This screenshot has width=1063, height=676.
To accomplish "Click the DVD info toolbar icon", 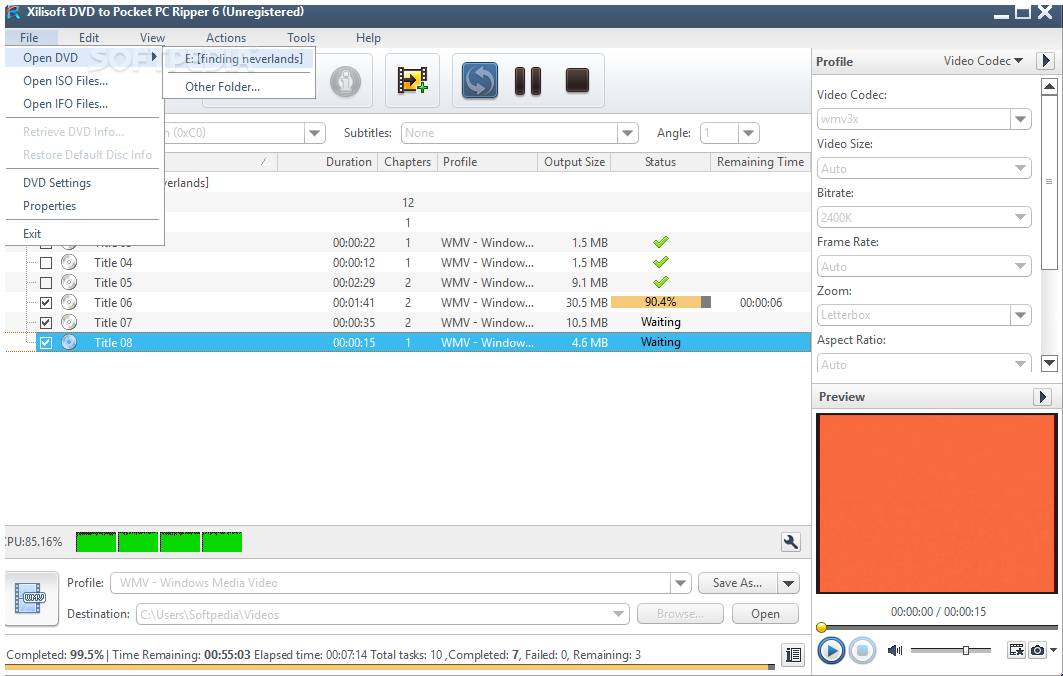I will 346,82.
